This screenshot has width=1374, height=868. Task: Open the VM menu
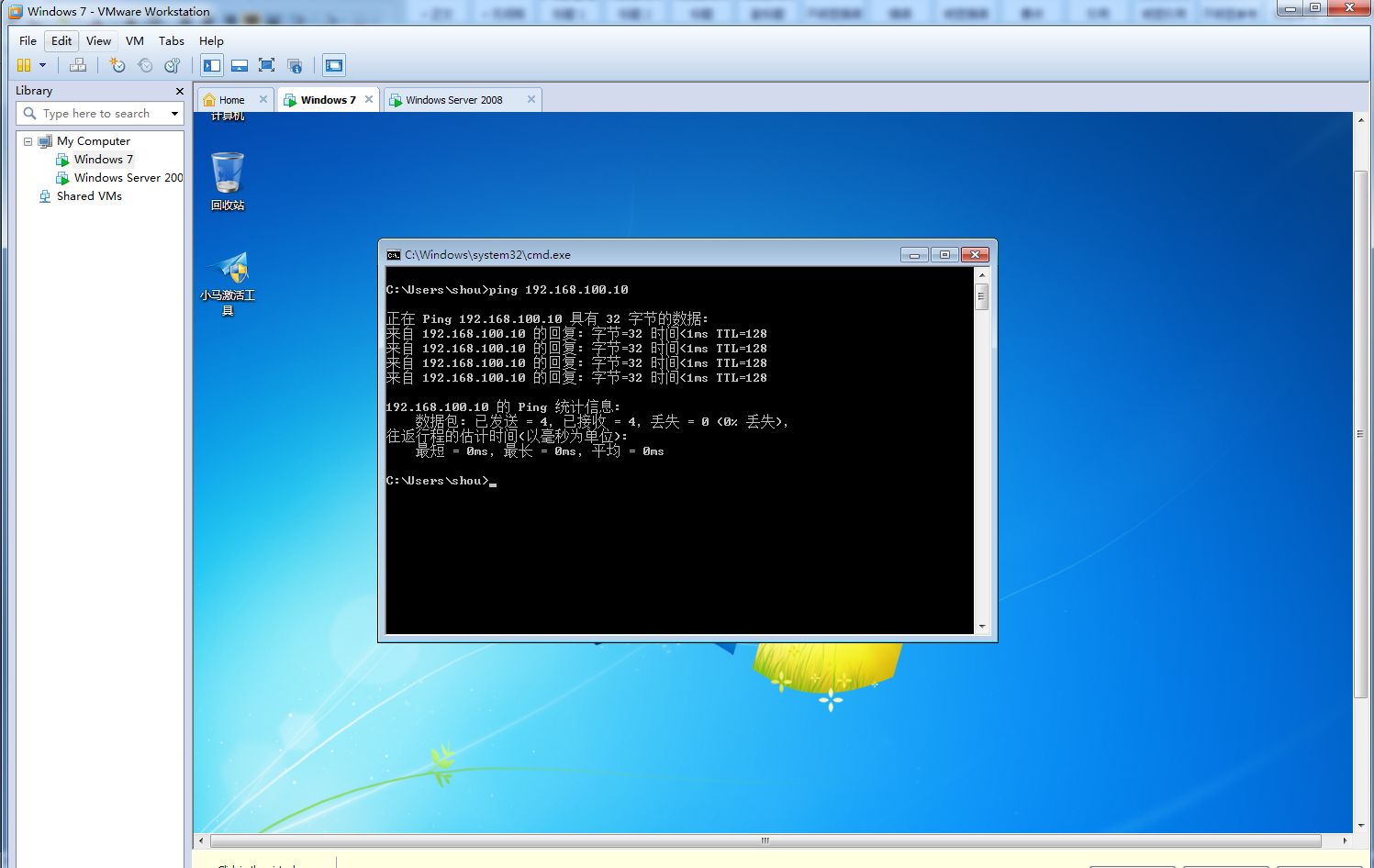point(134,40)
